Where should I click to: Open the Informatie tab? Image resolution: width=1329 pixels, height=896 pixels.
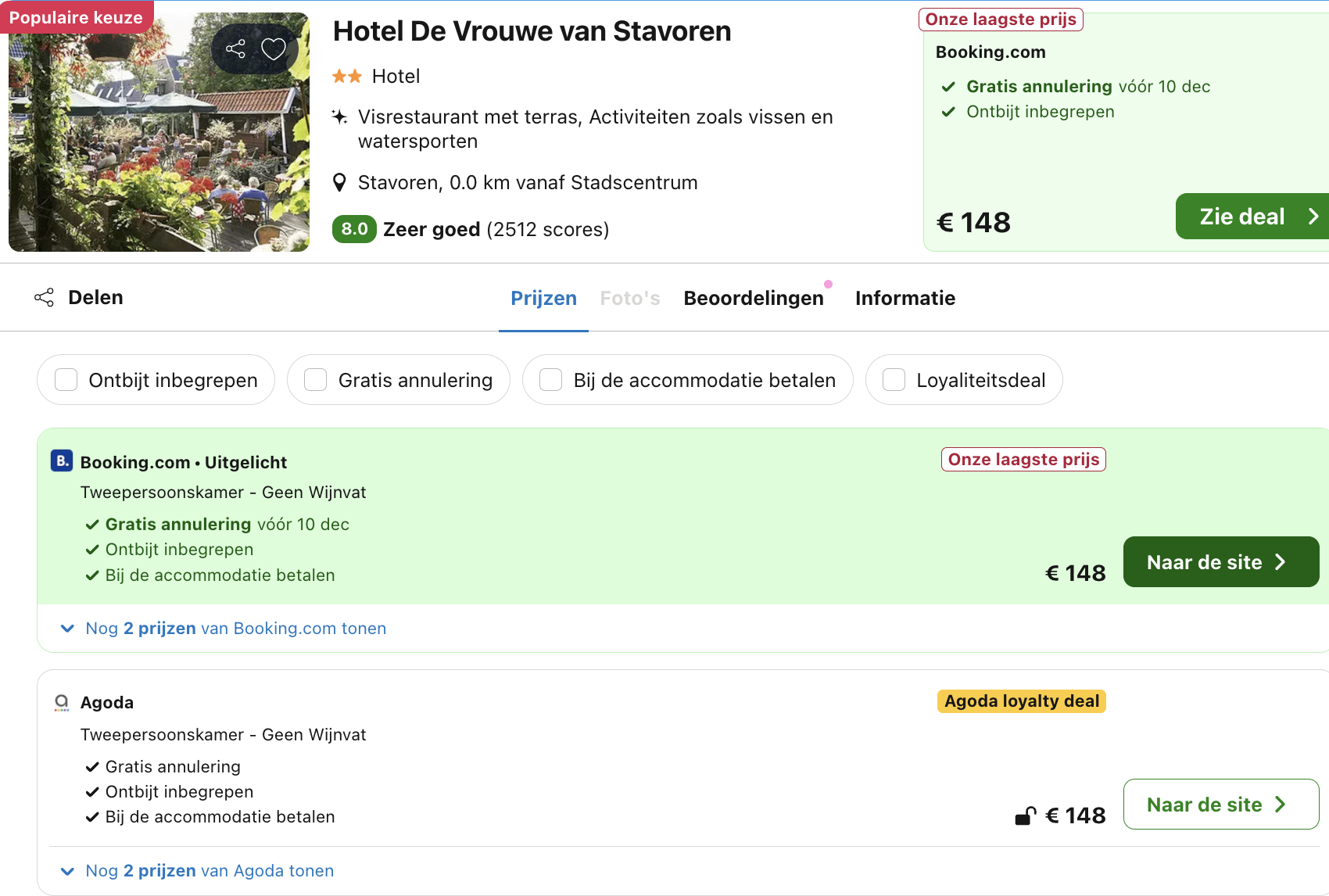(x=905, y=298)
